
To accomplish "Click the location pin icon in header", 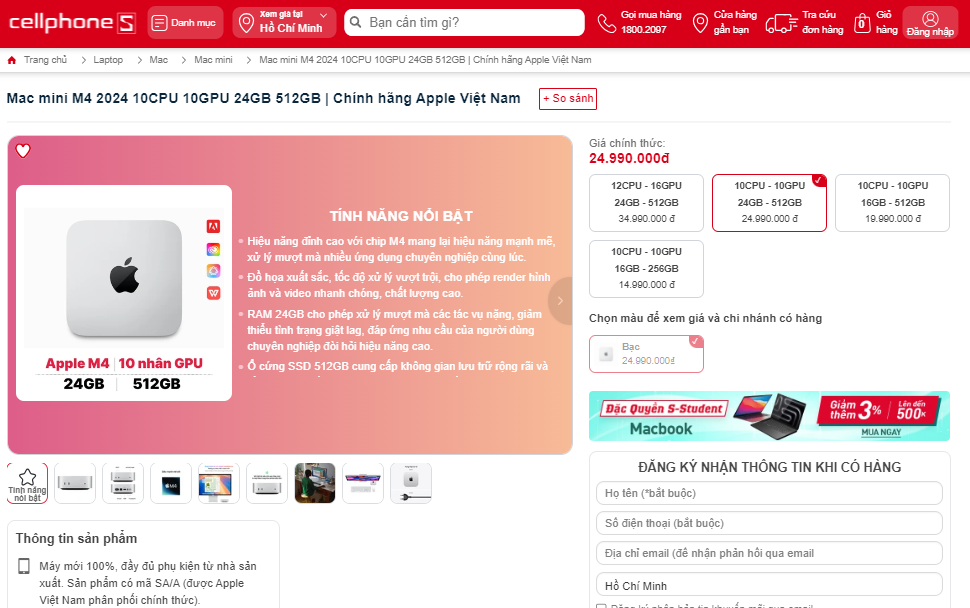I will click(246, 24).
